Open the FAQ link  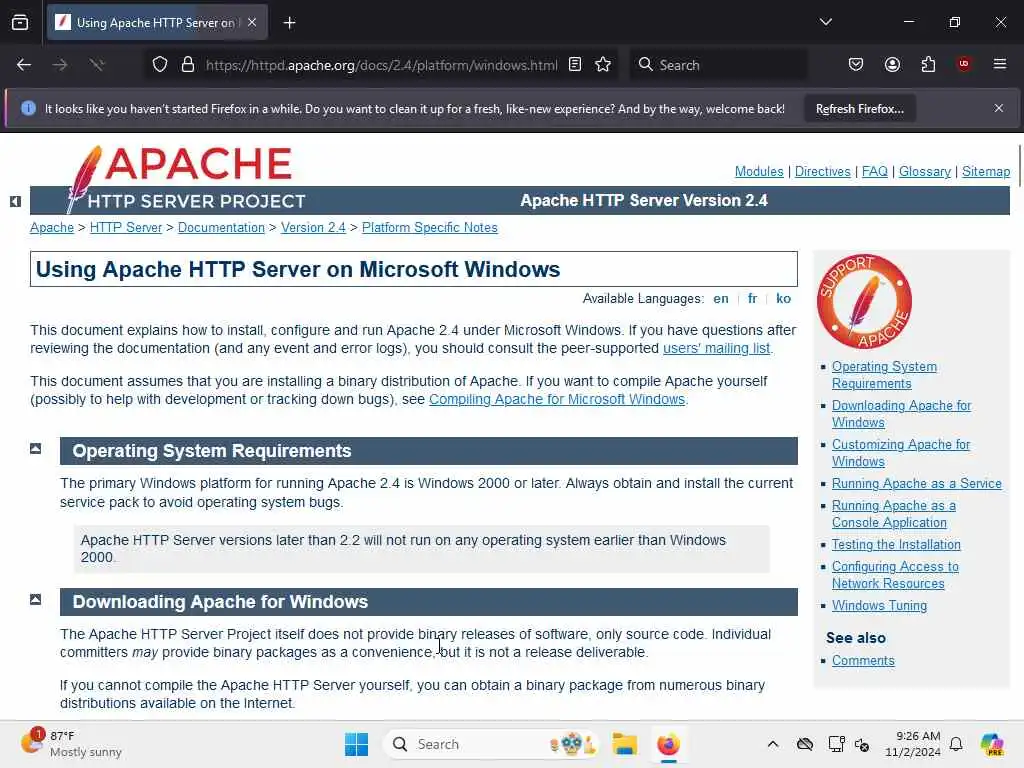pos(874,171)
